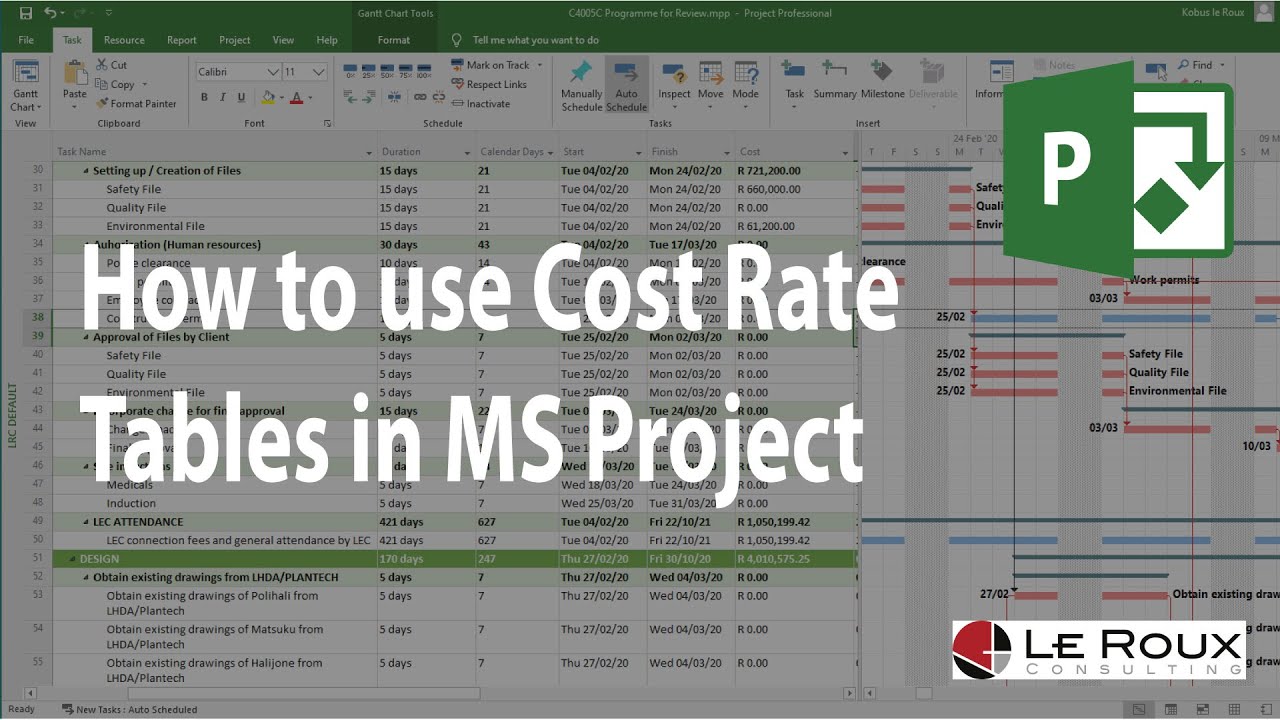This screenshot has width=1280, height=720.
Task: Mark task 50% complete
Action: [386, 72]
